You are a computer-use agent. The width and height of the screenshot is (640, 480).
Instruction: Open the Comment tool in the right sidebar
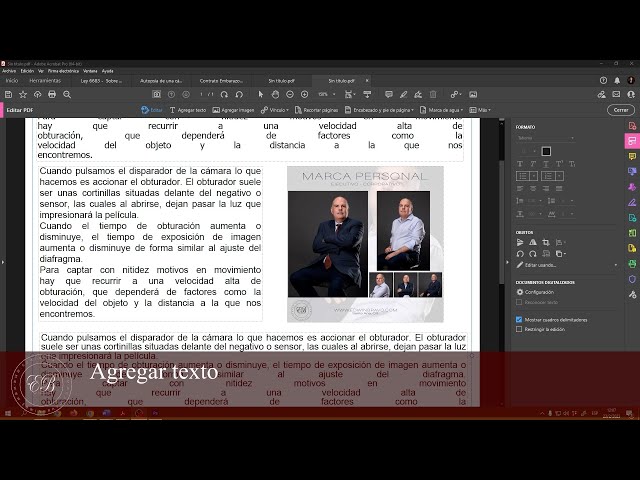coord(632,156)
